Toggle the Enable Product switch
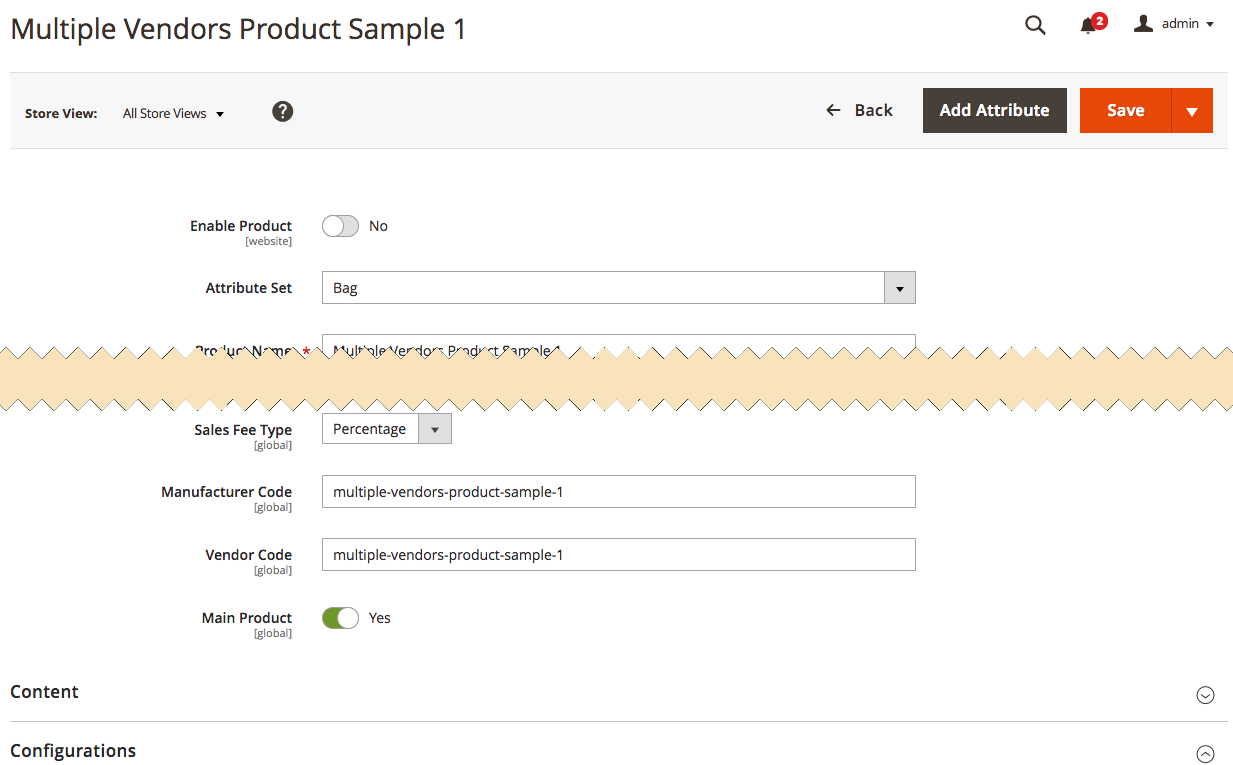 (340, 227)
